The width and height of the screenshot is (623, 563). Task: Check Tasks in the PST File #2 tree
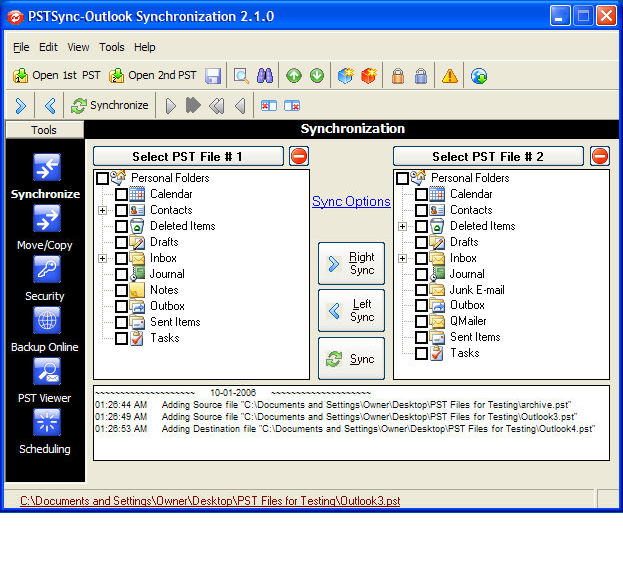(x=421, y=353)
